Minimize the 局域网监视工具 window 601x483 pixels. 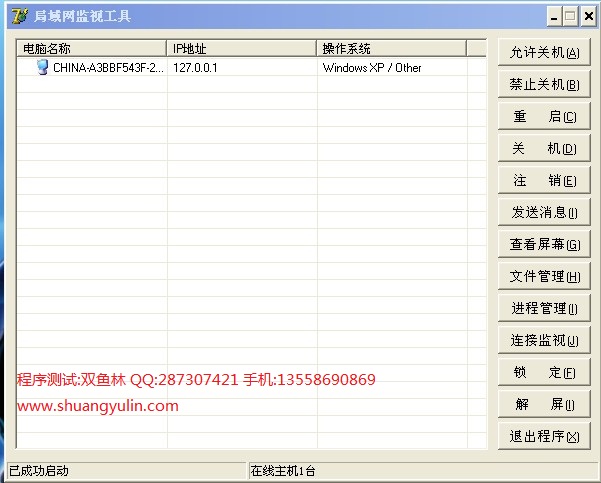click(554, 16)
